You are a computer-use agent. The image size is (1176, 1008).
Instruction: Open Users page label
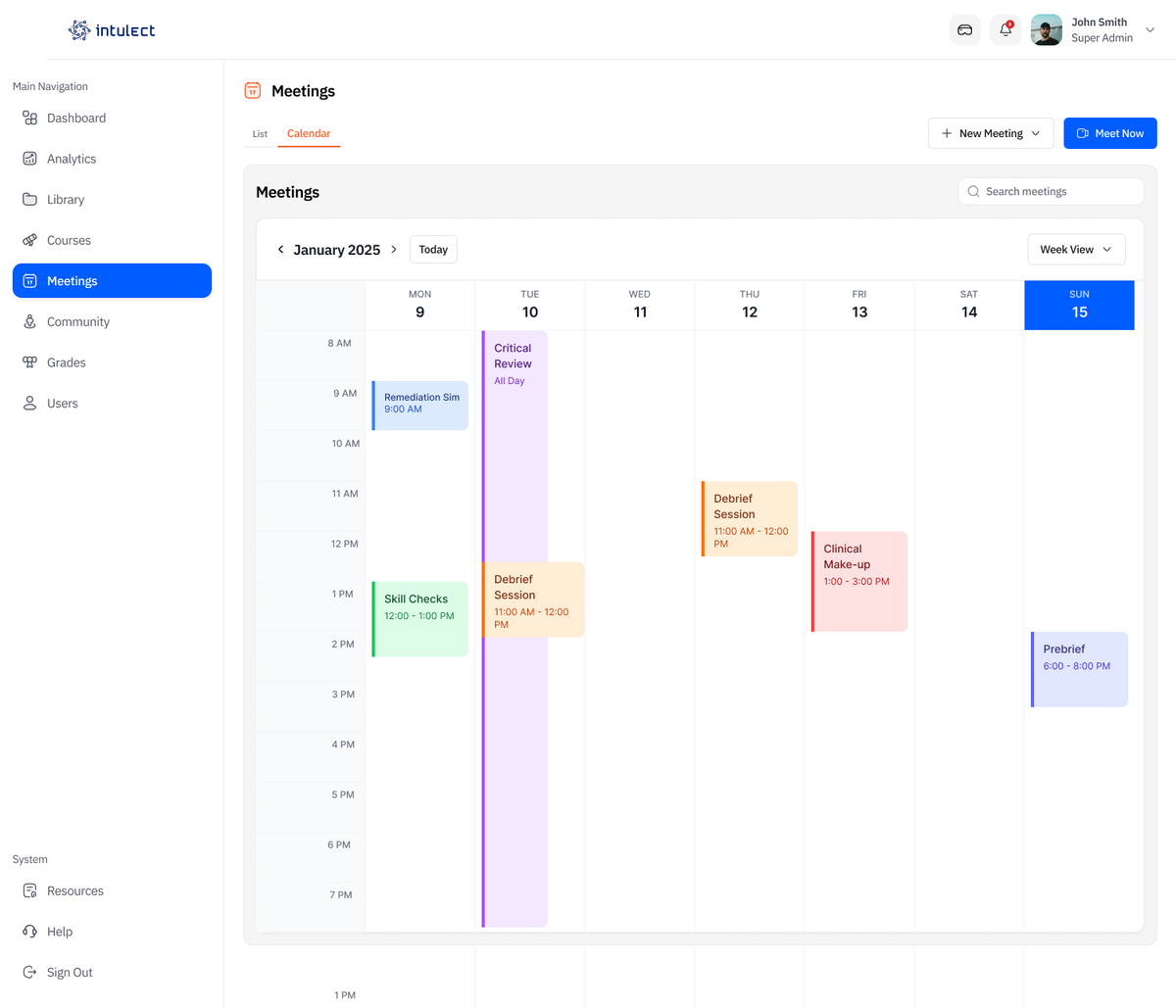(63, 403)
